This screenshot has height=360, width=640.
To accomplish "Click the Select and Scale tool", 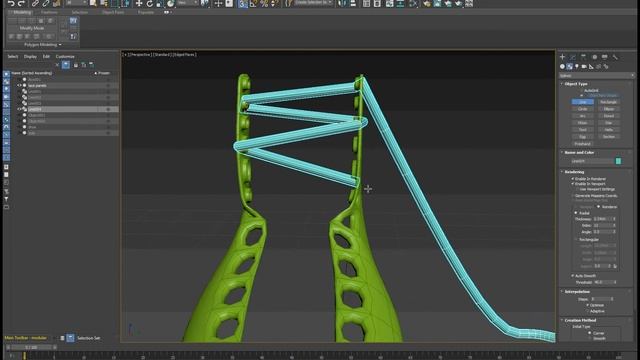I will click(x=160, y=3).
